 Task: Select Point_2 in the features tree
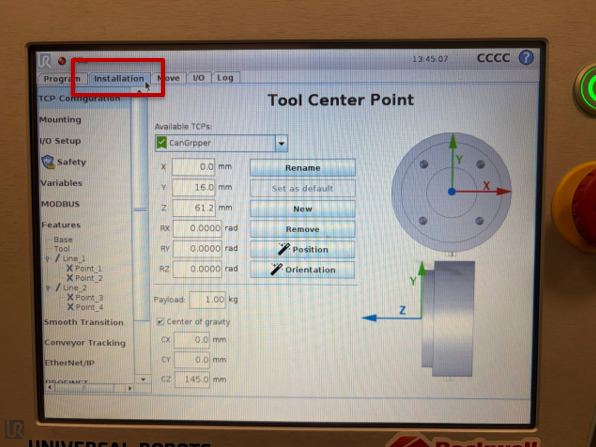tap(89, 278)
